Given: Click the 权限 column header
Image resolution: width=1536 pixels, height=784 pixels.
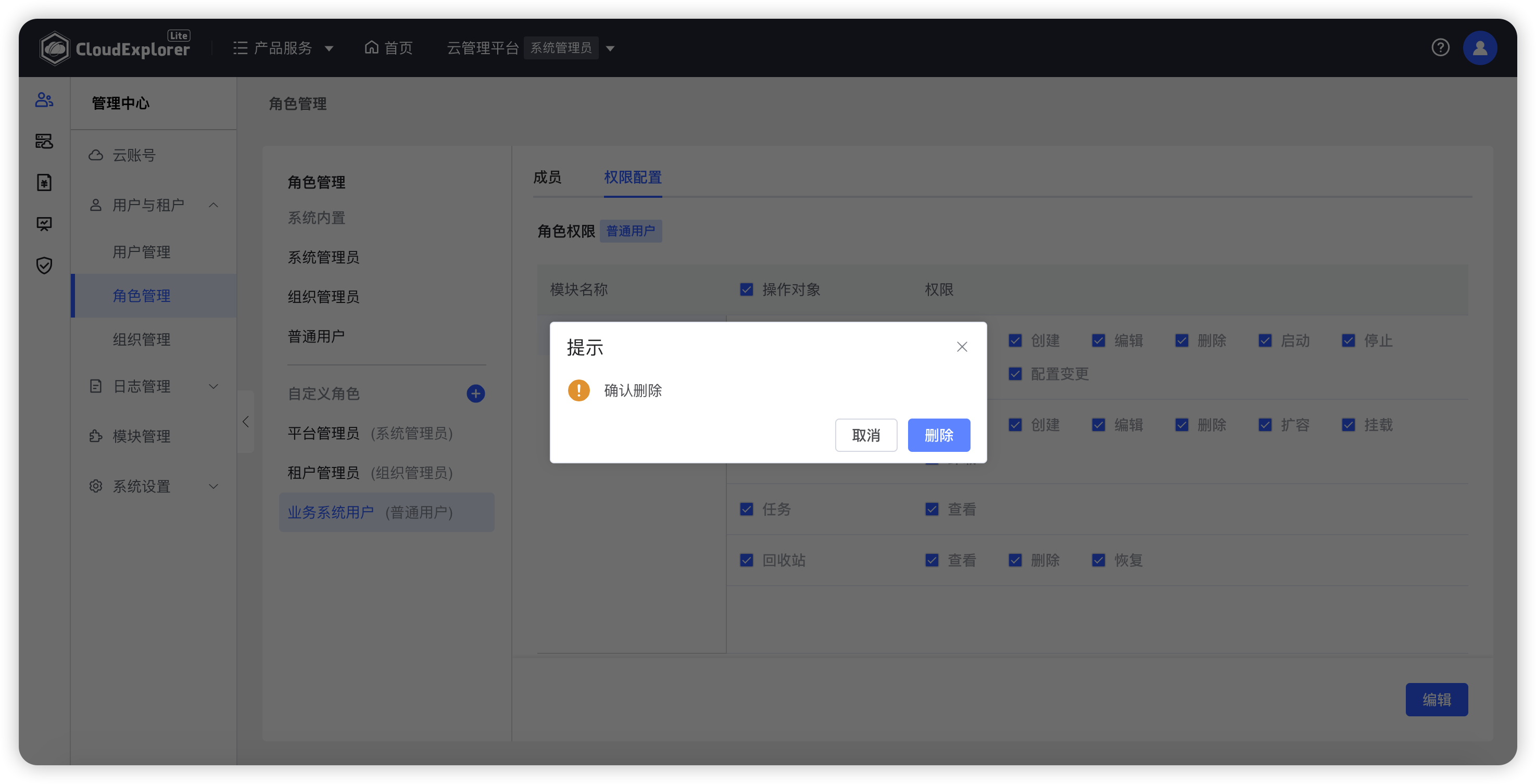Looking at the screenshot, I should (939, 290).
